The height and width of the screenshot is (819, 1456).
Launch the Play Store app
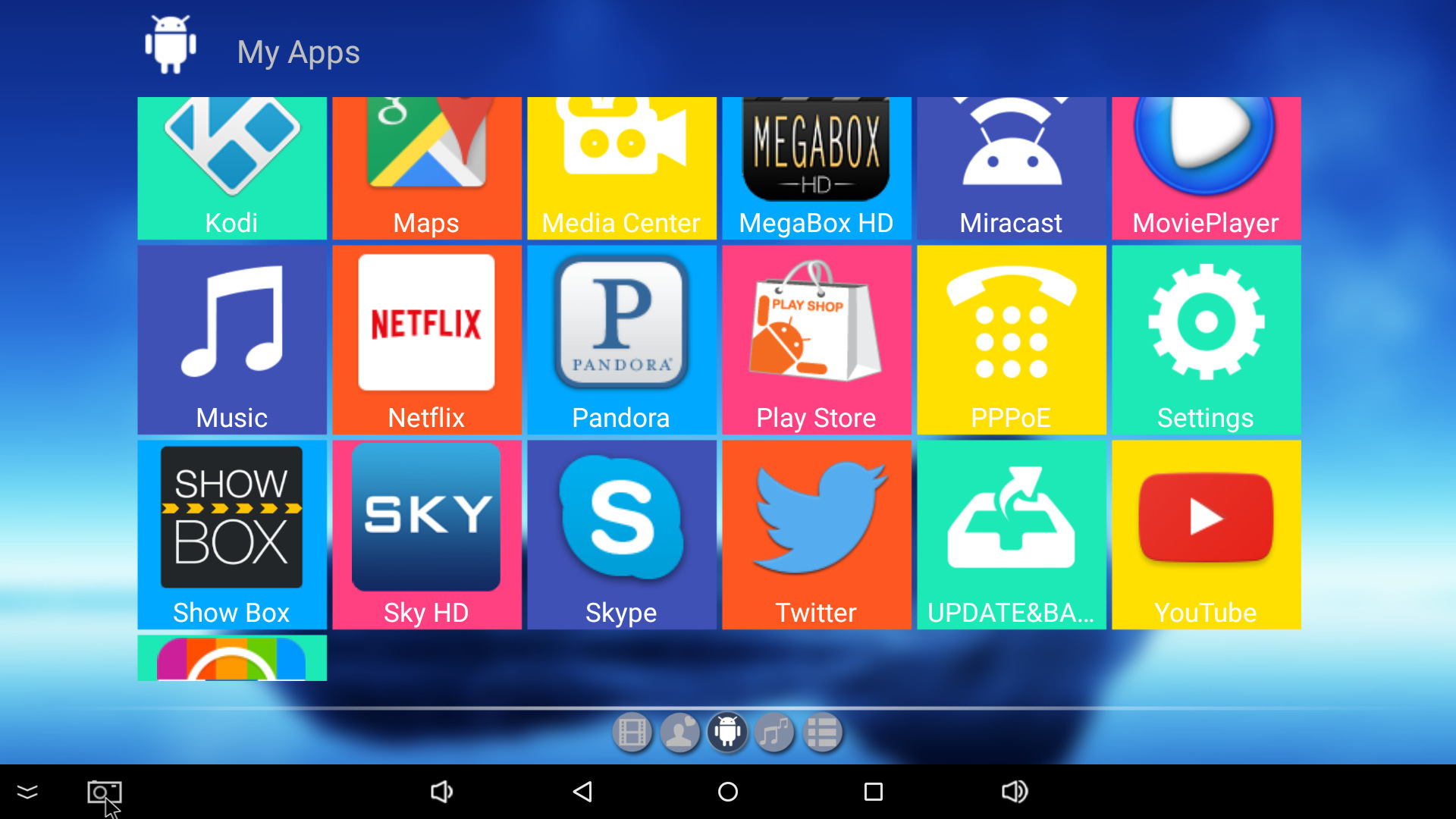point(816,339)
